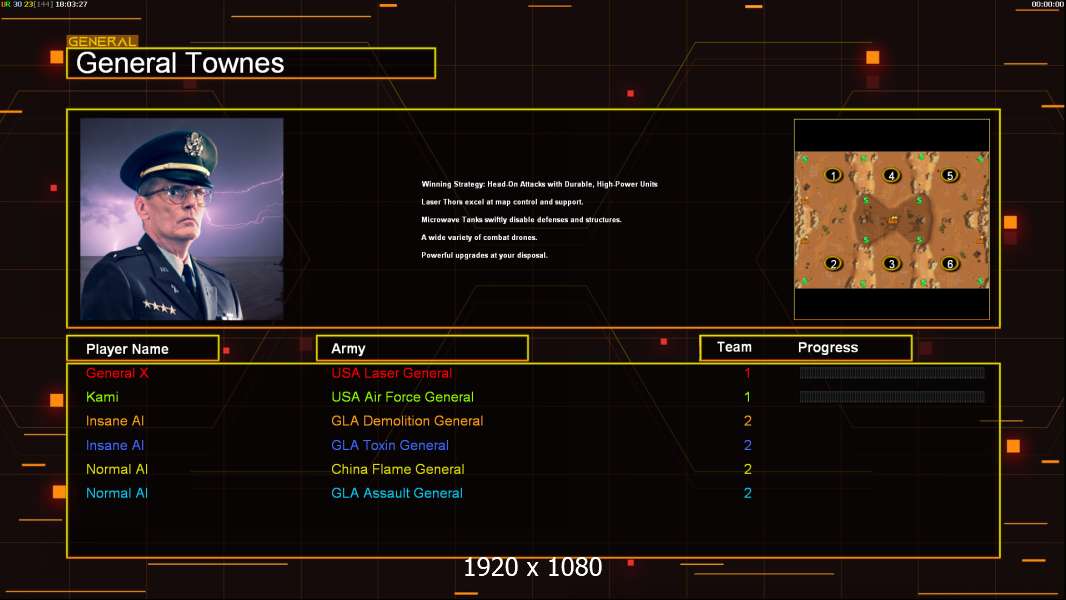Screen dimensions: 1066x600
Task: Click start position marker 5 on minimap
Action: (x=950, y=175)
